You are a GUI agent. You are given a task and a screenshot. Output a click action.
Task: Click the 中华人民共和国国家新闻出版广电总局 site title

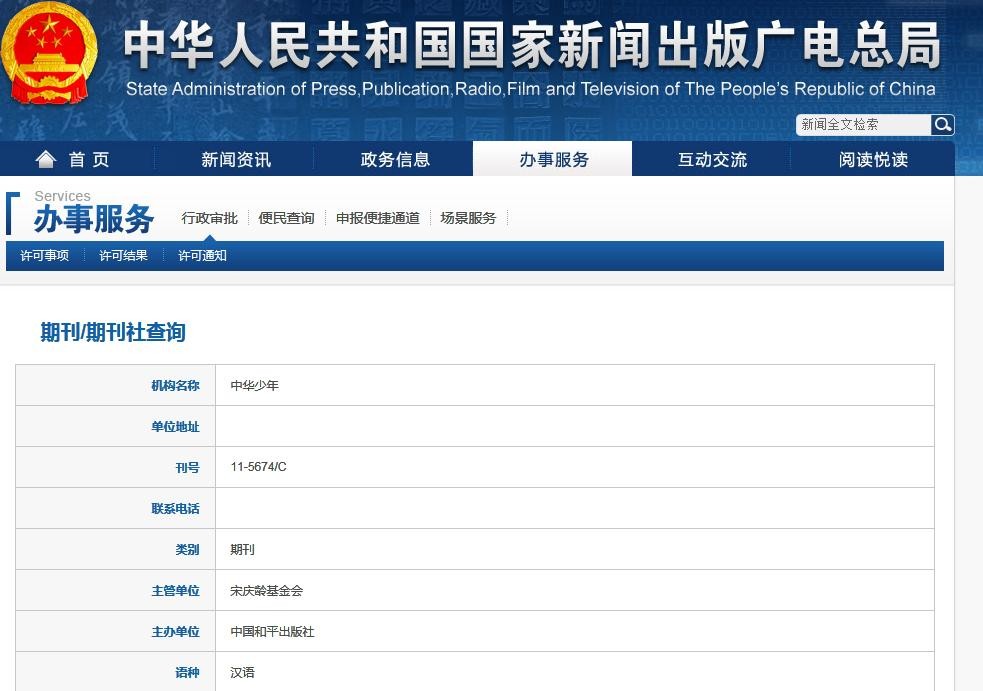point(532,45)
